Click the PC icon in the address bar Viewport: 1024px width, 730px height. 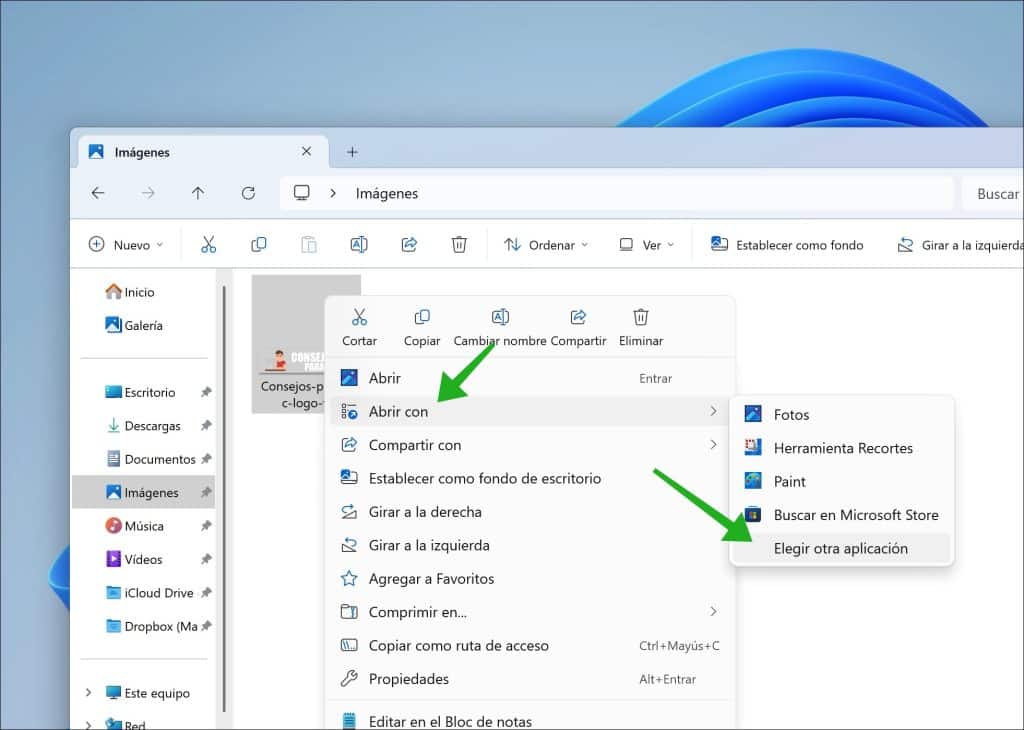pyautogui.click(x=302, y=193)
